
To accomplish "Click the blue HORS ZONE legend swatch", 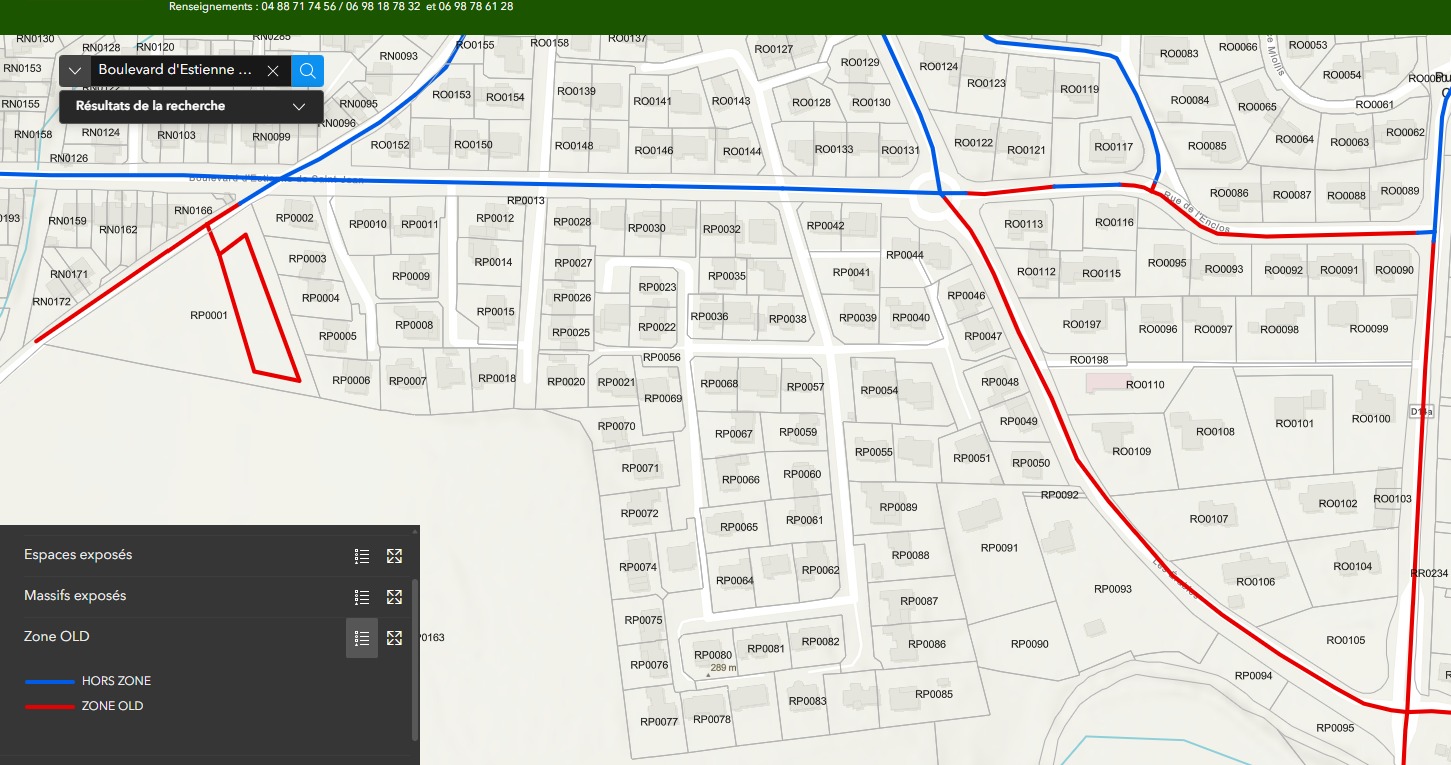I will click(x=50, y=681).
